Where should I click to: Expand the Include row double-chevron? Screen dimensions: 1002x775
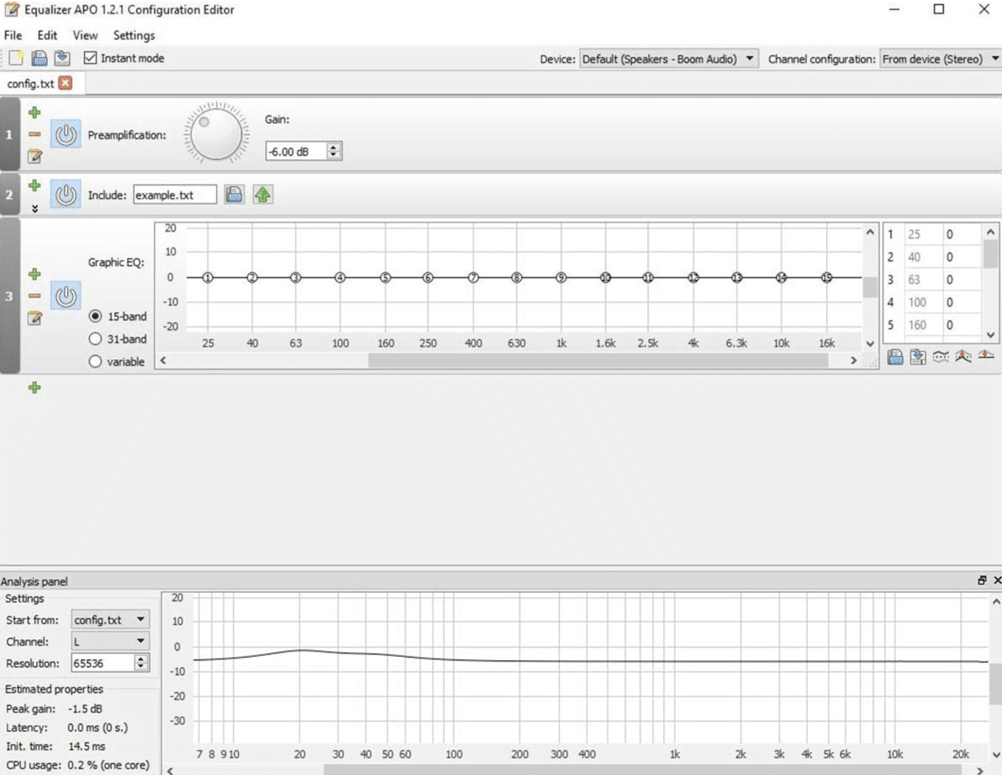[35, 208]
